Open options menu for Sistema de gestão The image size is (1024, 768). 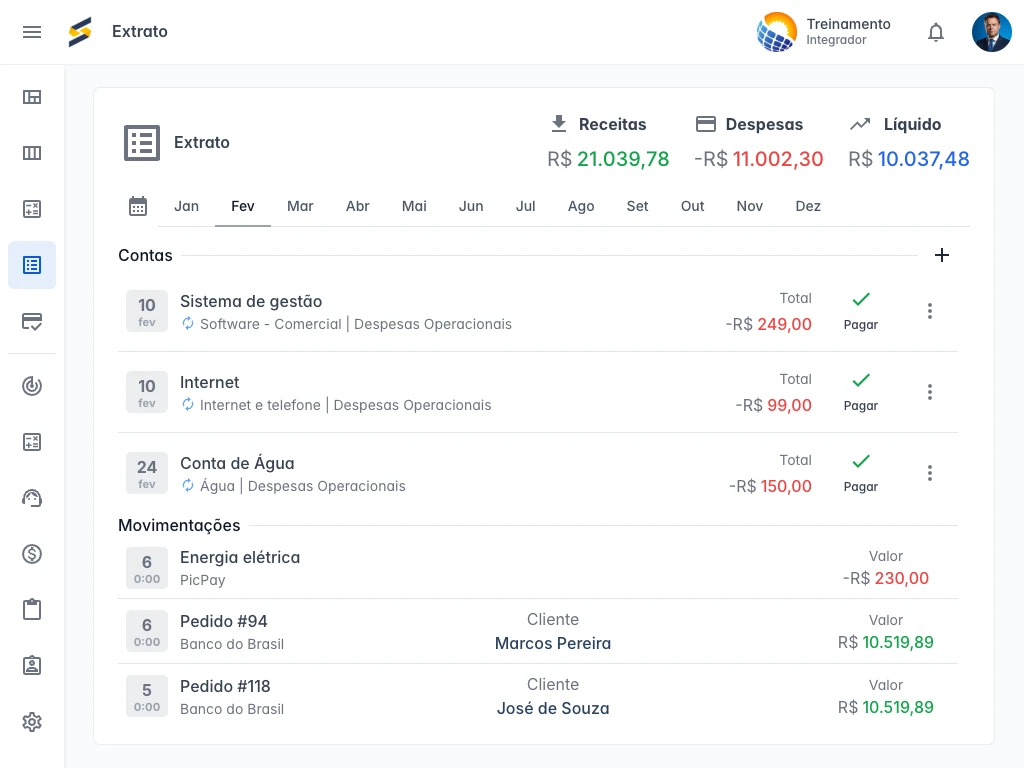tap(930, 311)
